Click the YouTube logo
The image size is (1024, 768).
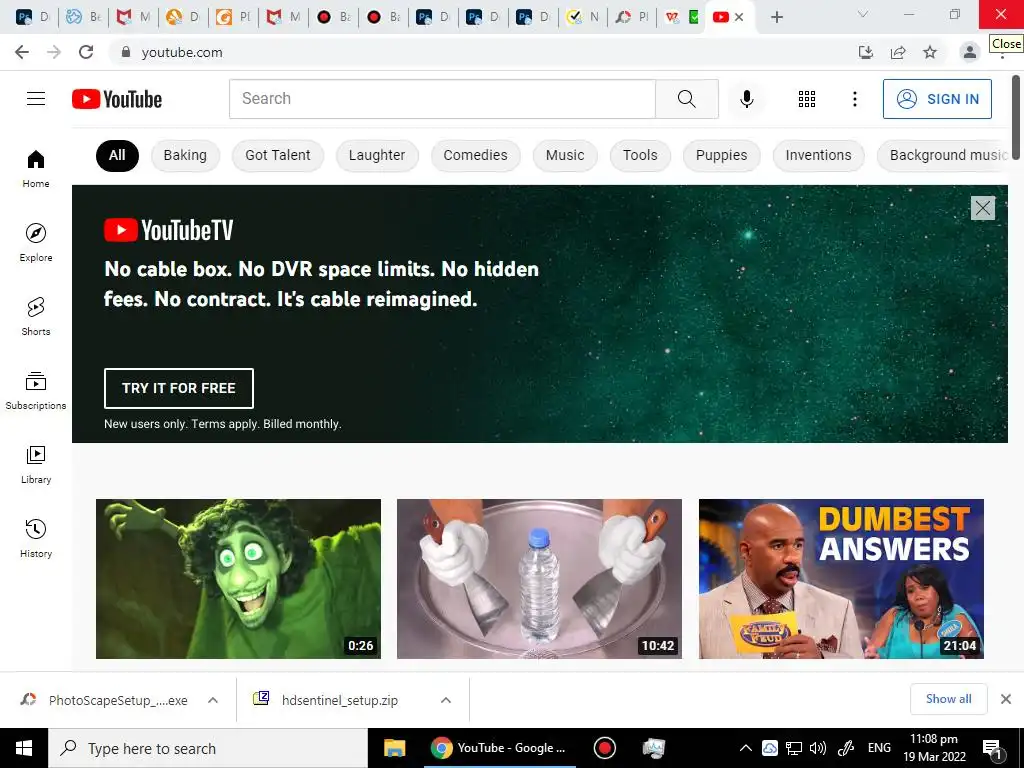click(x=117, y=99)
